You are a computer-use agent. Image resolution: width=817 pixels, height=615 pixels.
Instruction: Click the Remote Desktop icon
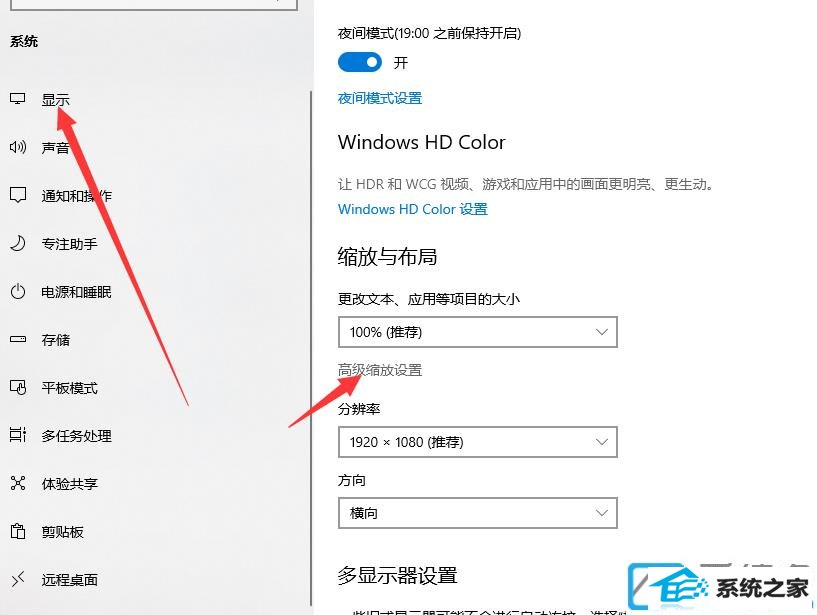point(18,579)
